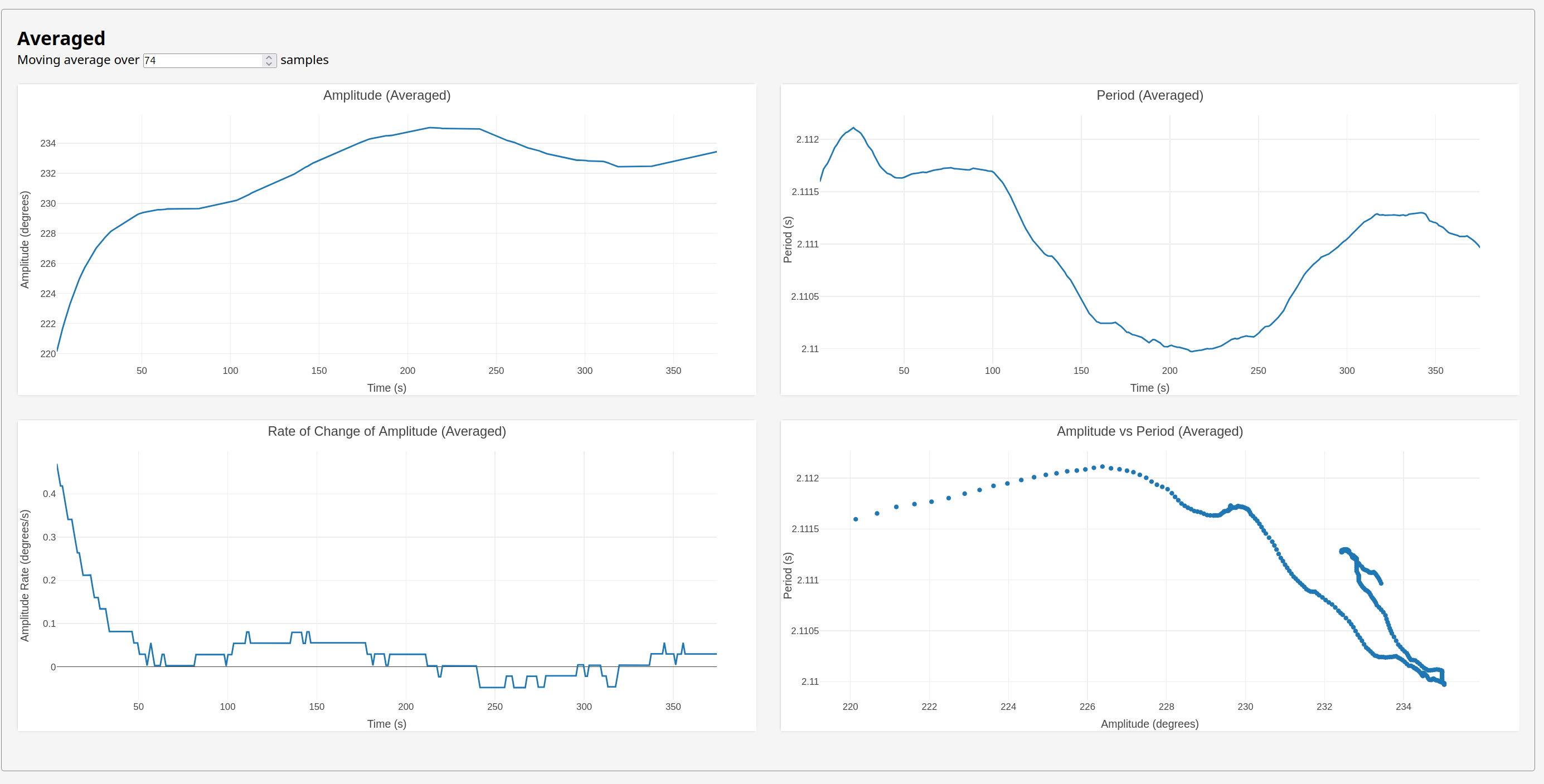Click the 'Amplitude (degrees)' y-axis label of amplitude chart

click(x=25, y=239)
